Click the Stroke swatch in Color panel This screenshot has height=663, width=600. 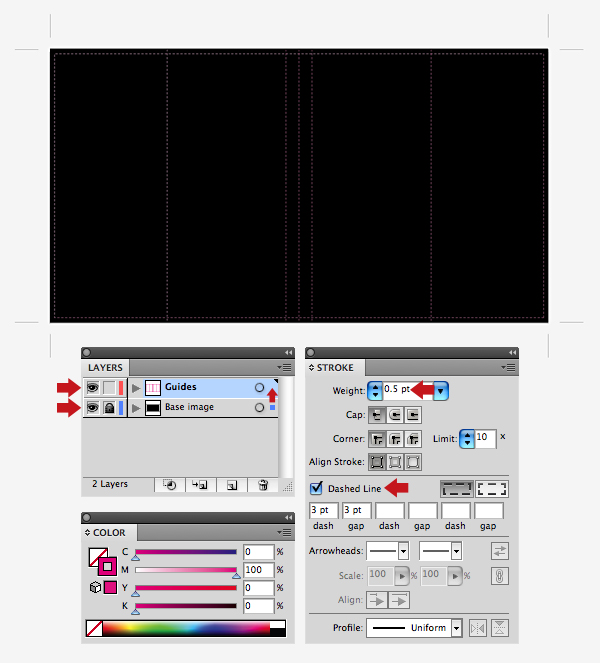pos(107,567)
